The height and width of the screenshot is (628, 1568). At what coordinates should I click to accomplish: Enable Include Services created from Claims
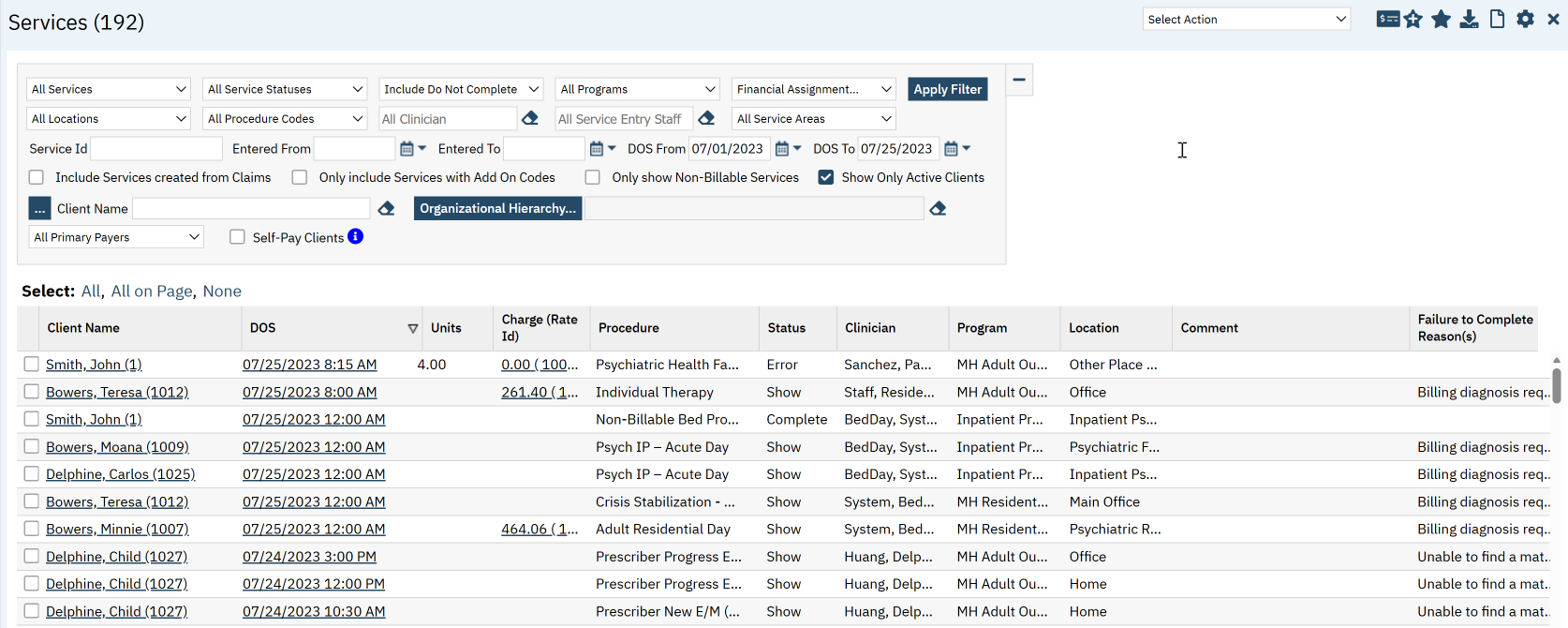point(37,177)
